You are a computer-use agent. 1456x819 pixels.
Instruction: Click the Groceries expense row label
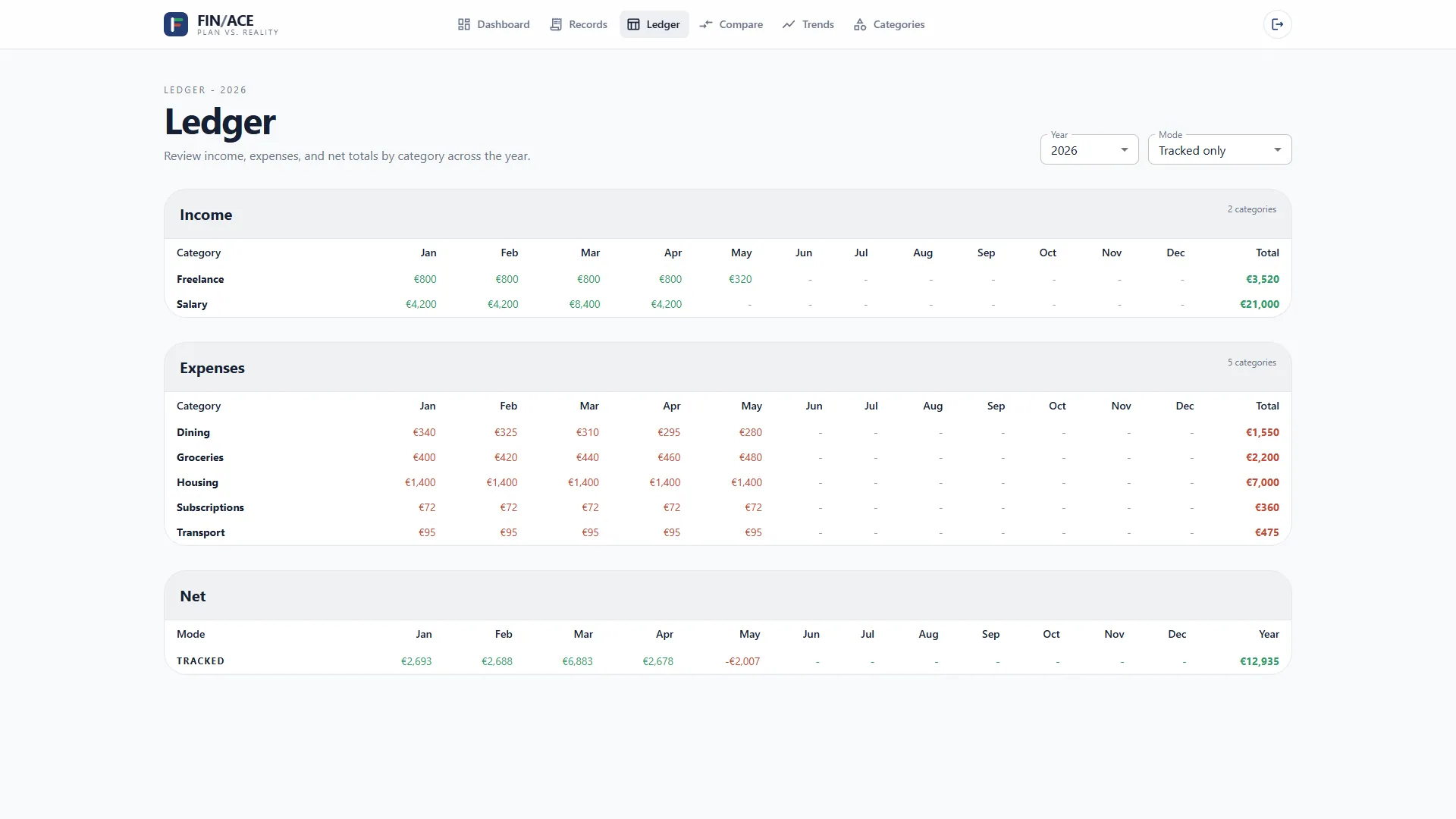point(200,457)
